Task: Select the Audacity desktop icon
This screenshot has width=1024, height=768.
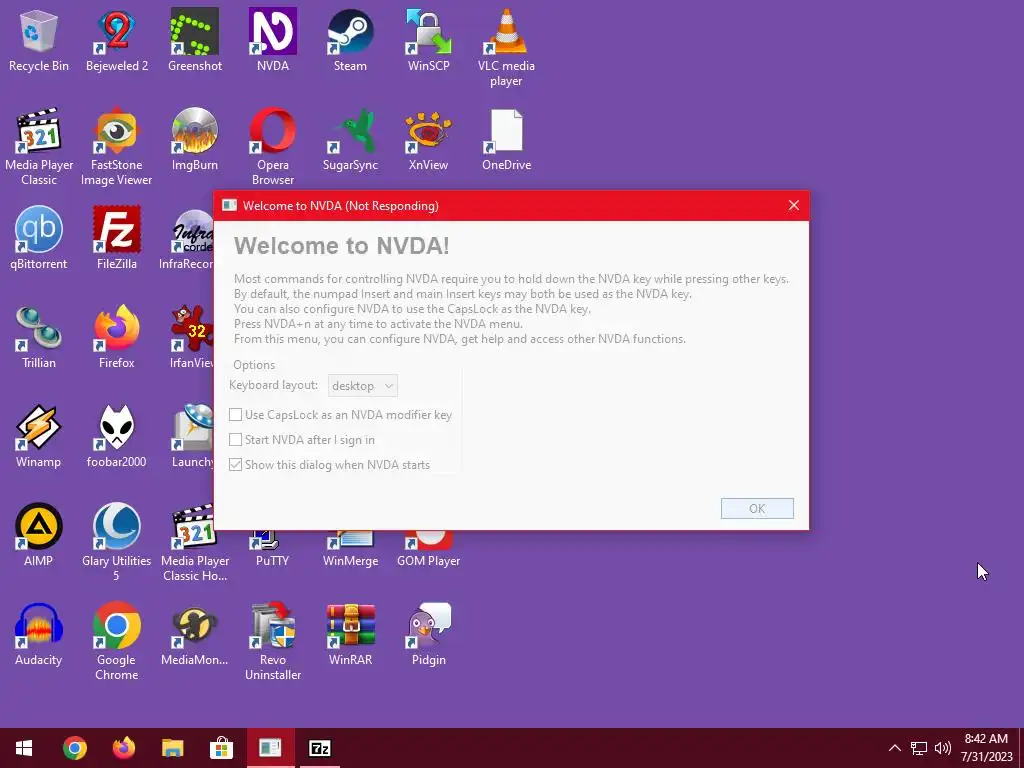Action: (x=39, y=634)
